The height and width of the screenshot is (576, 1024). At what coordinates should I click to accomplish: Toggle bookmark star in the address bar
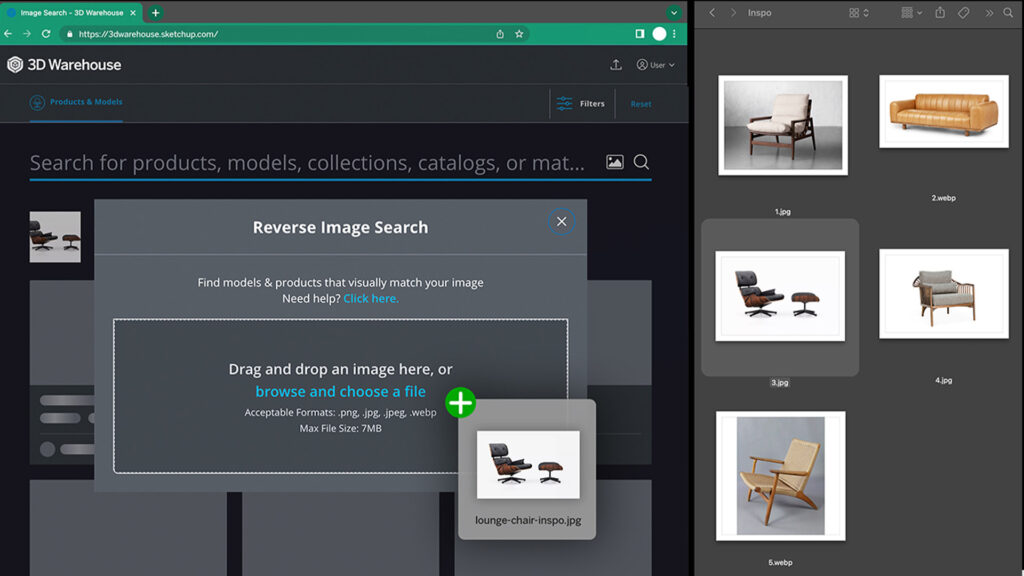[518, 32]
